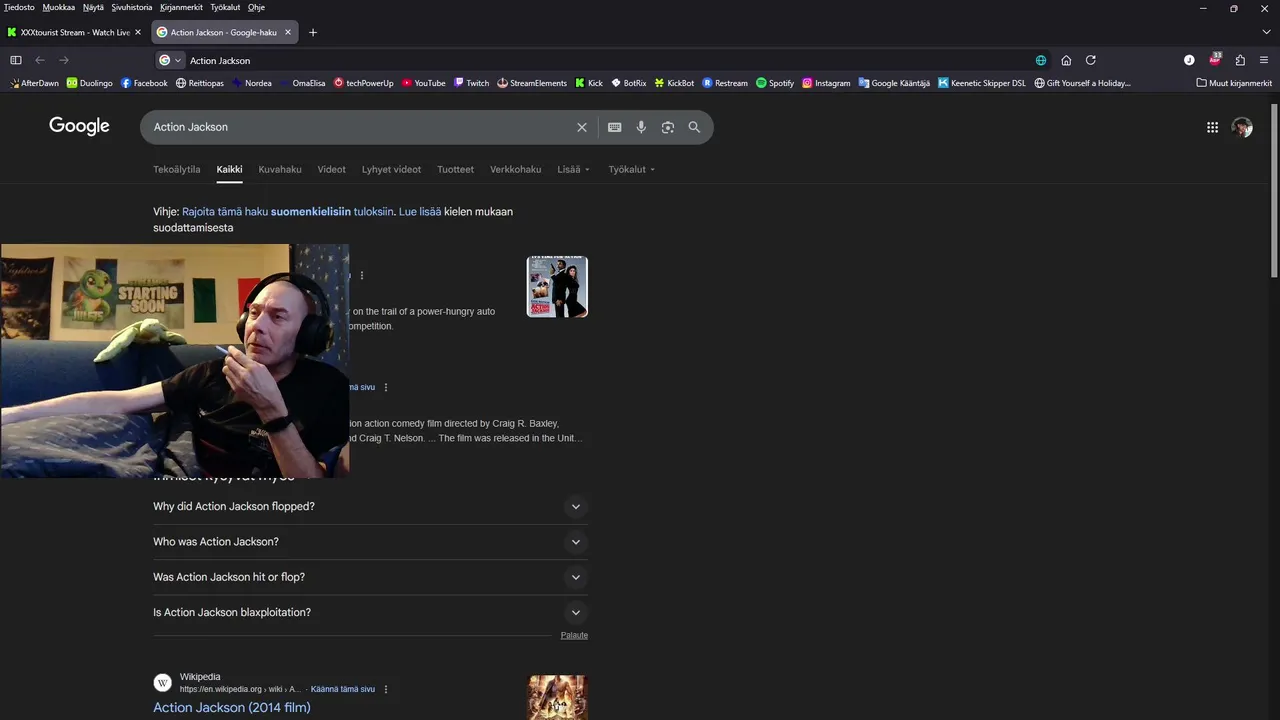Open a new browser tab

[x=313, y=32]
